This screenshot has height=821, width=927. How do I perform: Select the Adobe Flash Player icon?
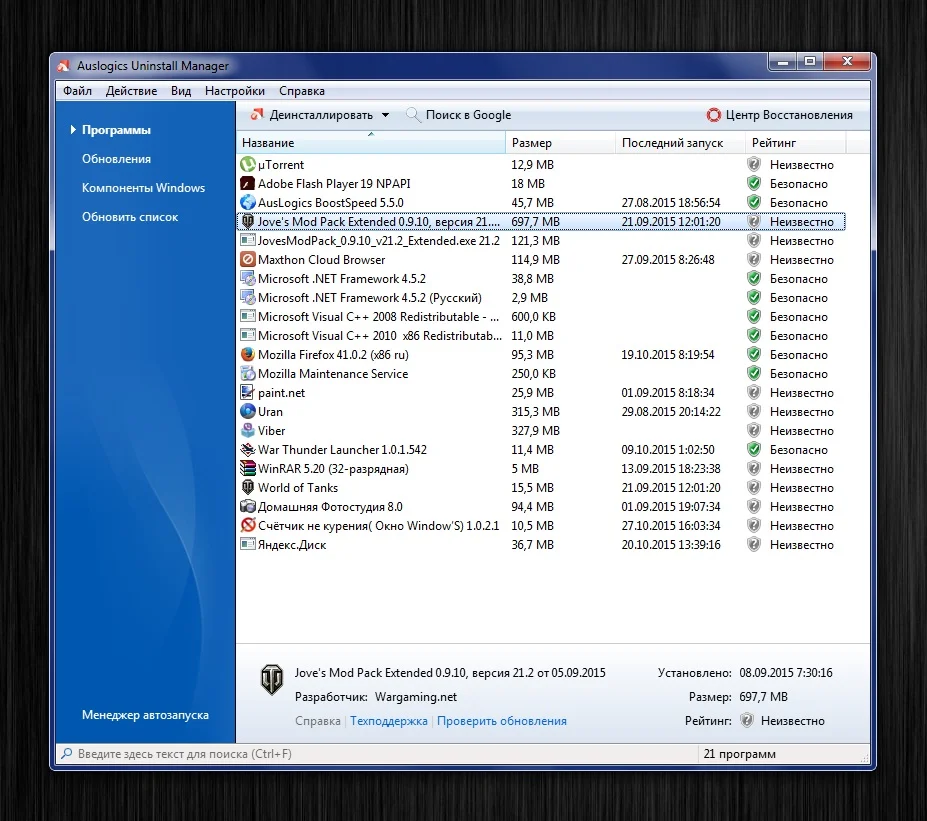(x=248, y=184)
